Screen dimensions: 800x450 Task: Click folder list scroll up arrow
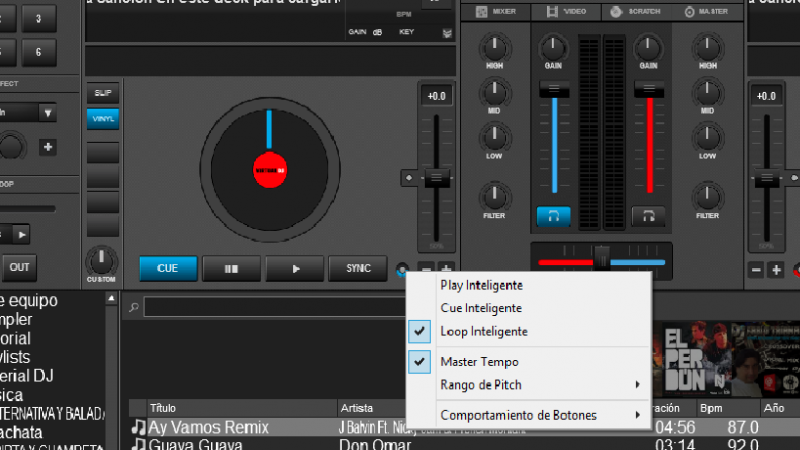click(x=111, y=298)
